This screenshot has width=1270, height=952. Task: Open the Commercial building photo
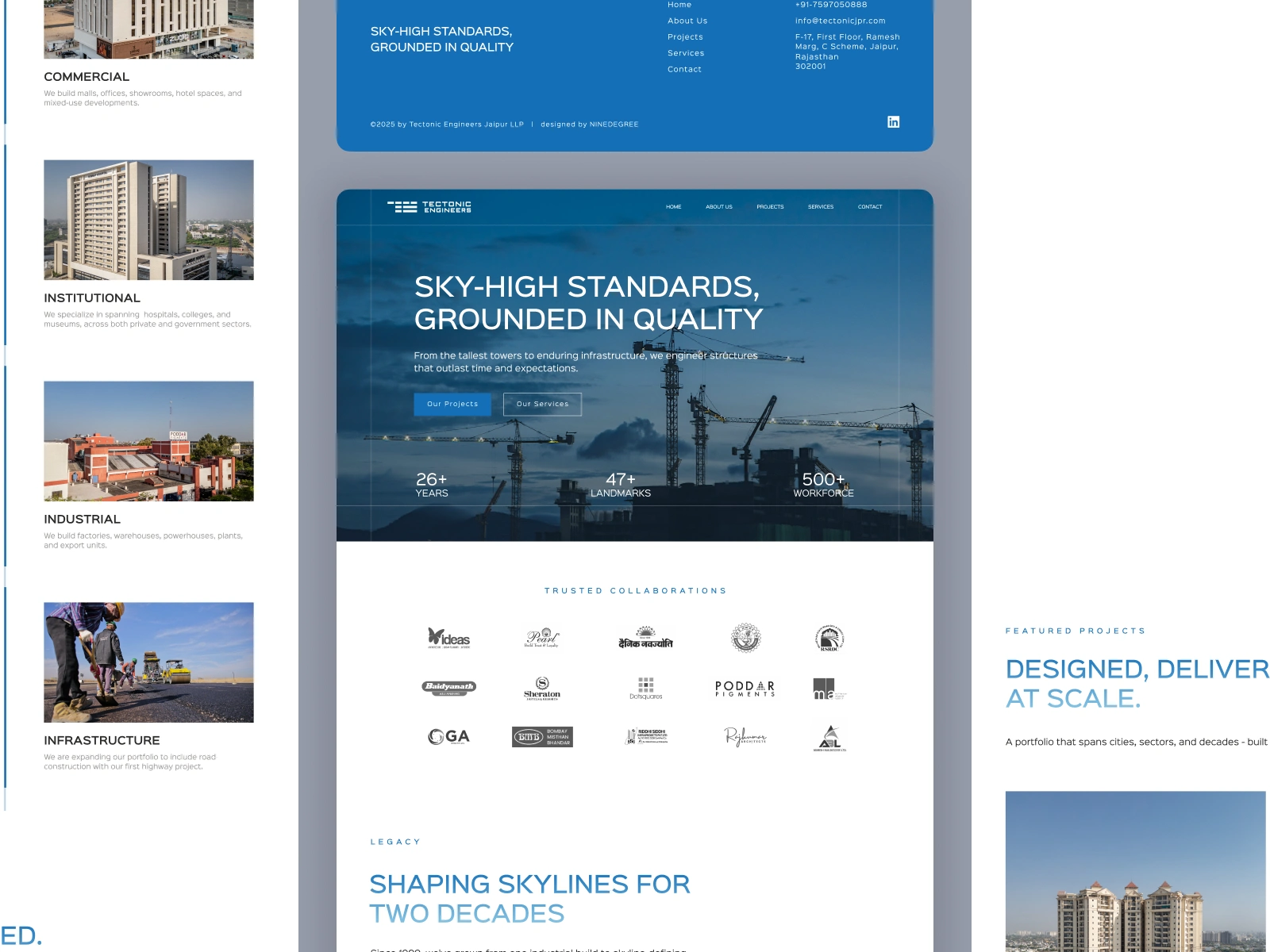[x=149, y=29]
